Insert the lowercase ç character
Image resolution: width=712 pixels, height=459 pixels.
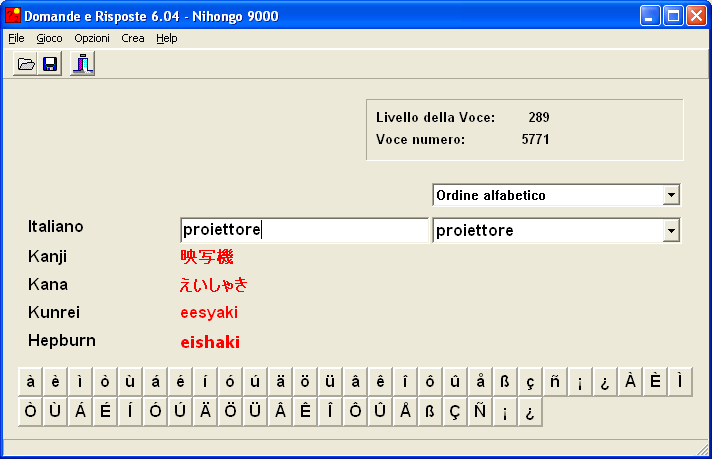click(530, 382)
